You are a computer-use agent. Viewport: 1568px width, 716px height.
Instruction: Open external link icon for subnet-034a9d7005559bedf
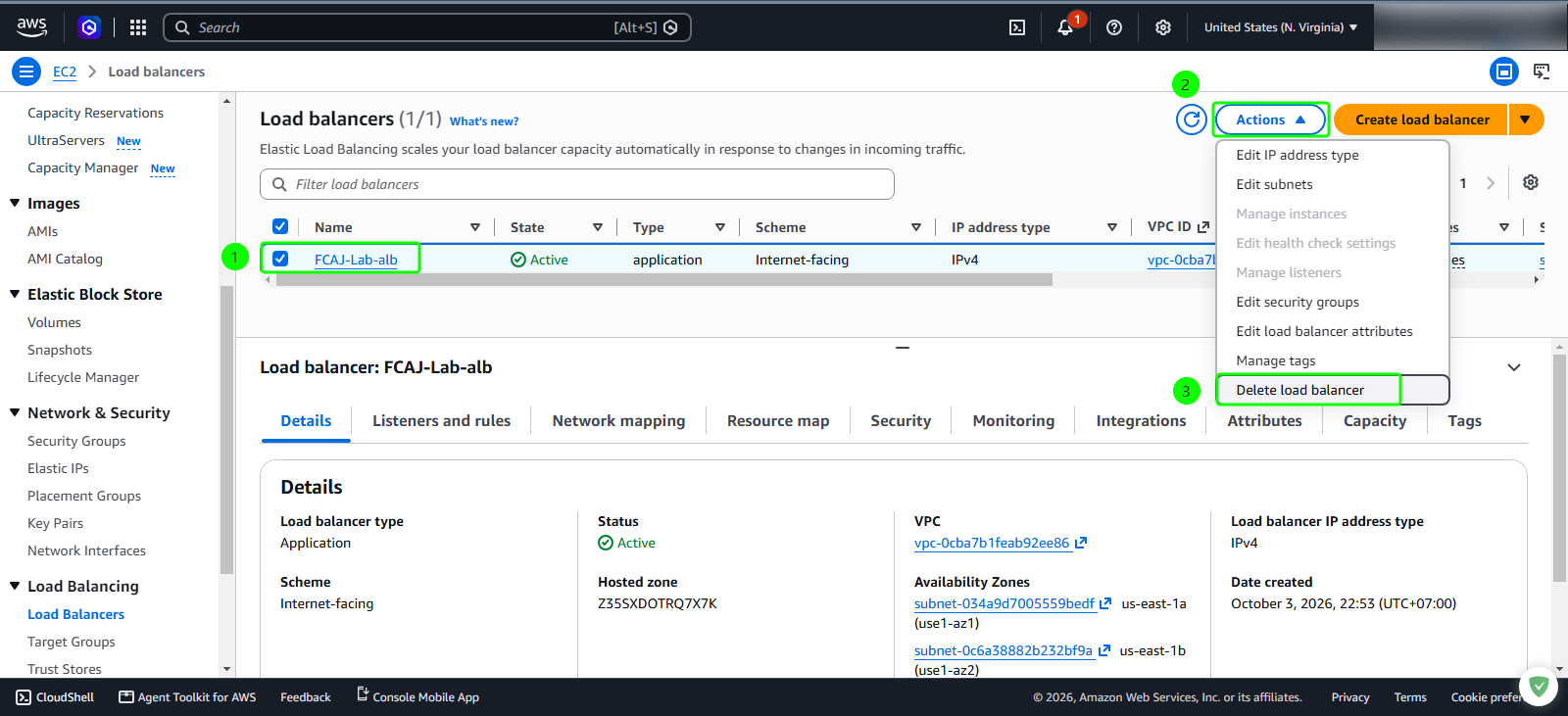pos(1105,603)
